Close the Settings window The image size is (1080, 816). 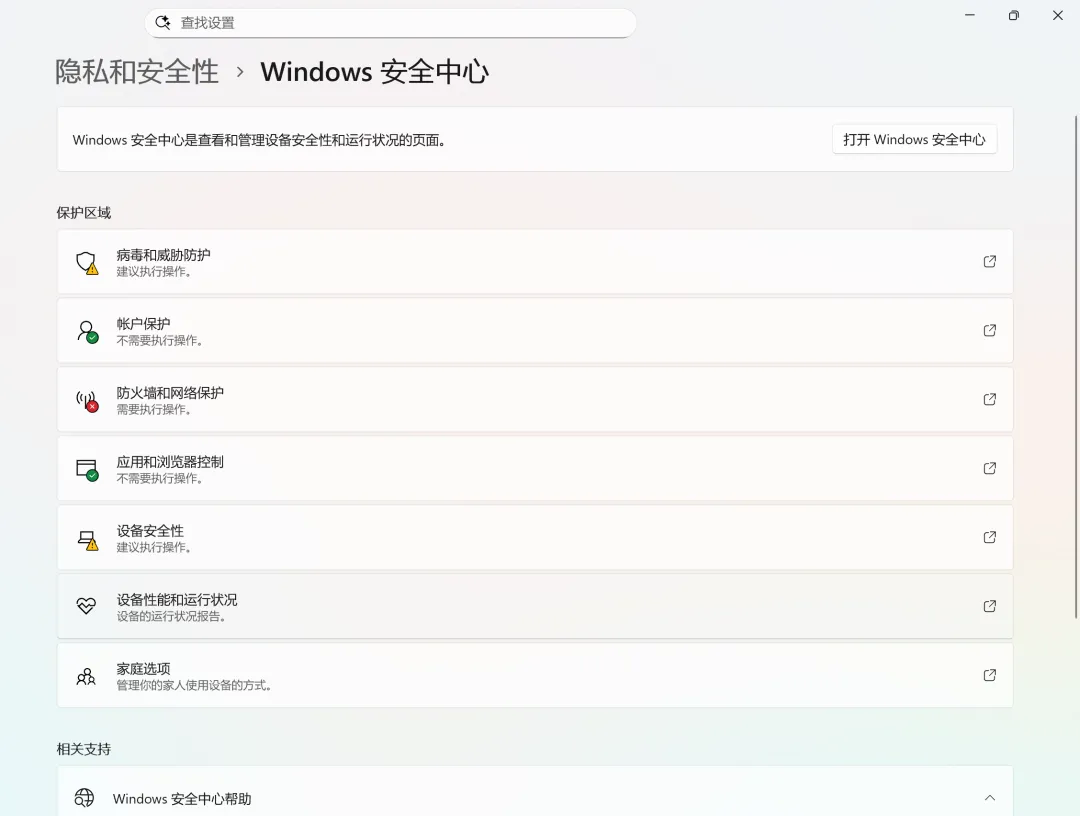[x=1058, y=15]
